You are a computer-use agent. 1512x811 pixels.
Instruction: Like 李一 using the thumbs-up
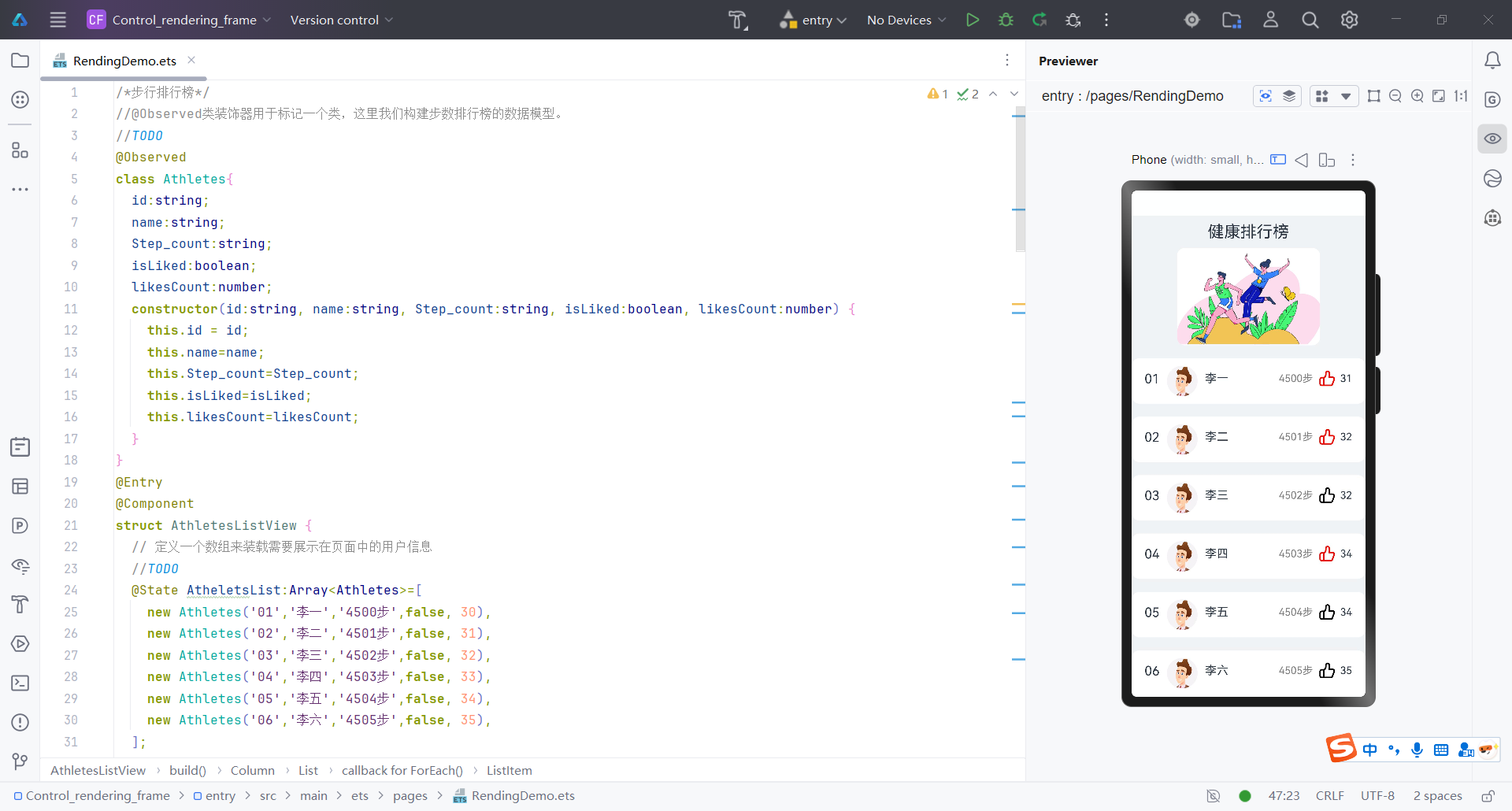(1327, 379)
